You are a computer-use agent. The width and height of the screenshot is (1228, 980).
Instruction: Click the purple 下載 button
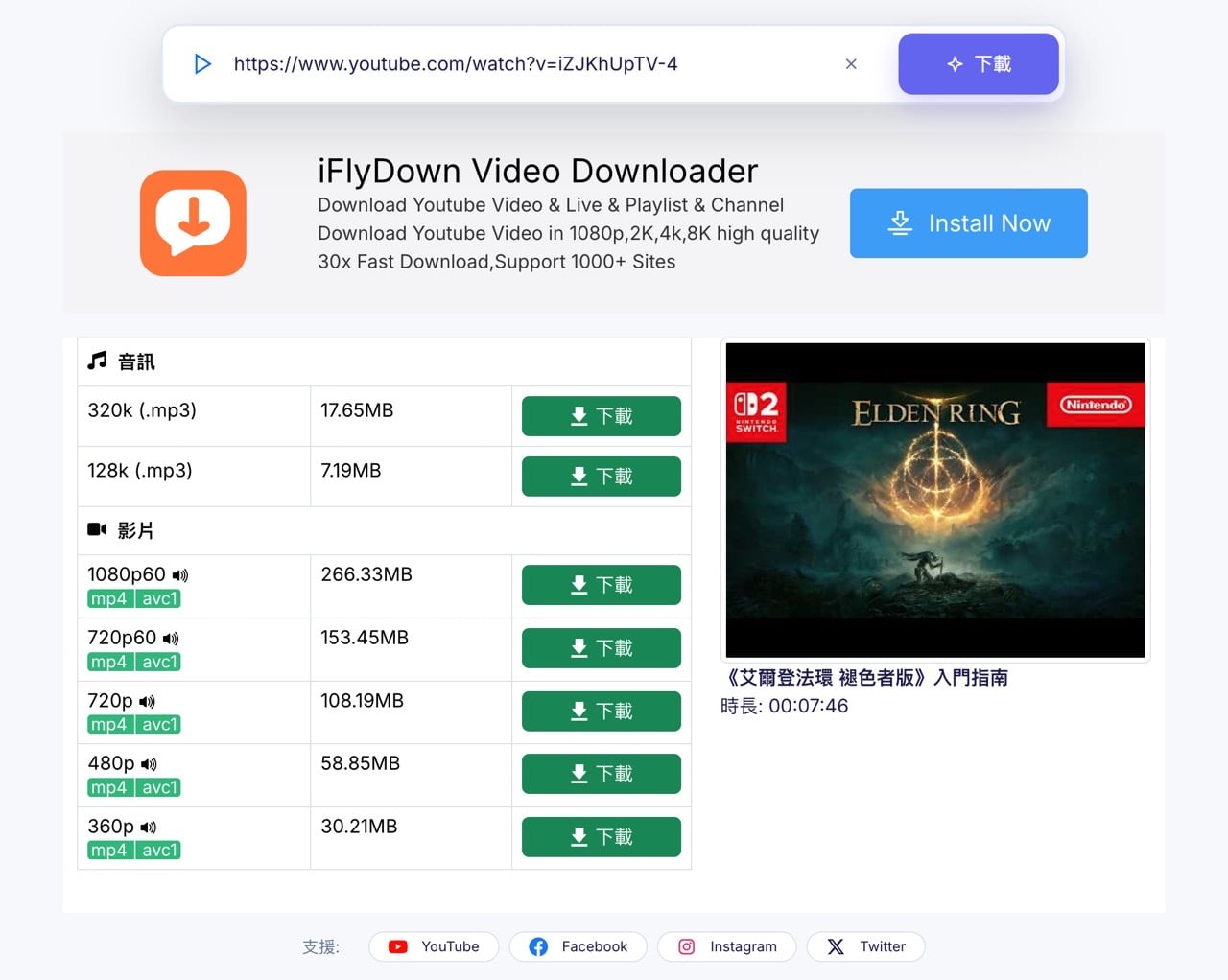(x=979, y=64)
